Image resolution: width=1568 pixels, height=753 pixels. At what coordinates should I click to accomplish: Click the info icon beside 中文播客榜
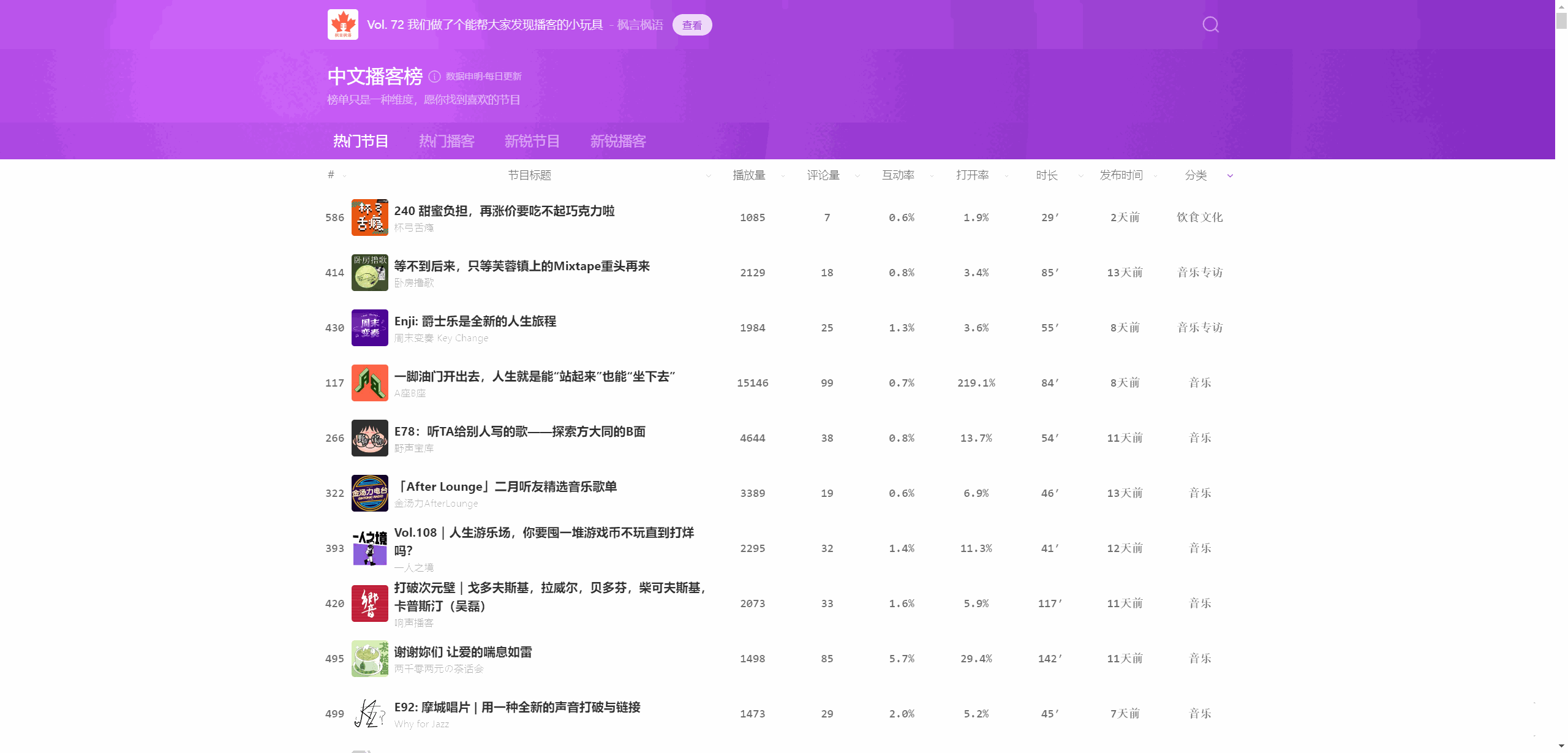(x=434, y=77)
